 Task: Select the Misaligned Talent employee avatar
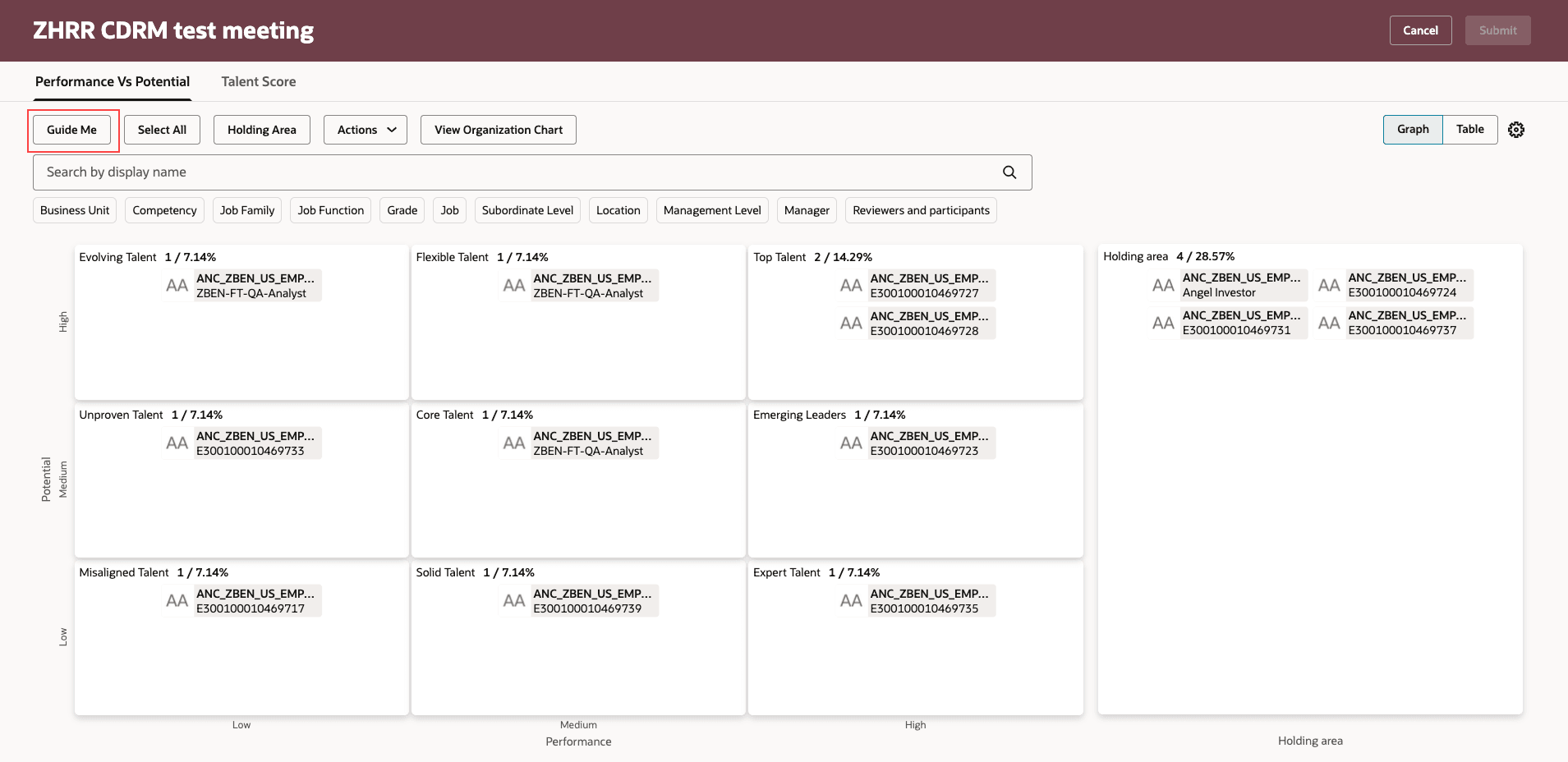[177, 600]
